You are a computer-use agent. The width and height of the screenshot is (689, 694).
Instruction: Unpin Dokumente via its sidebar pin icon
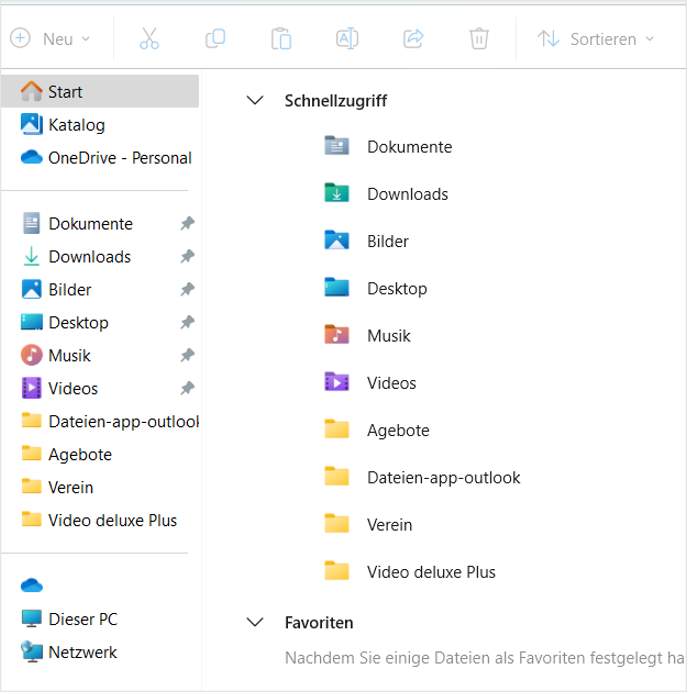pos(188,224)
